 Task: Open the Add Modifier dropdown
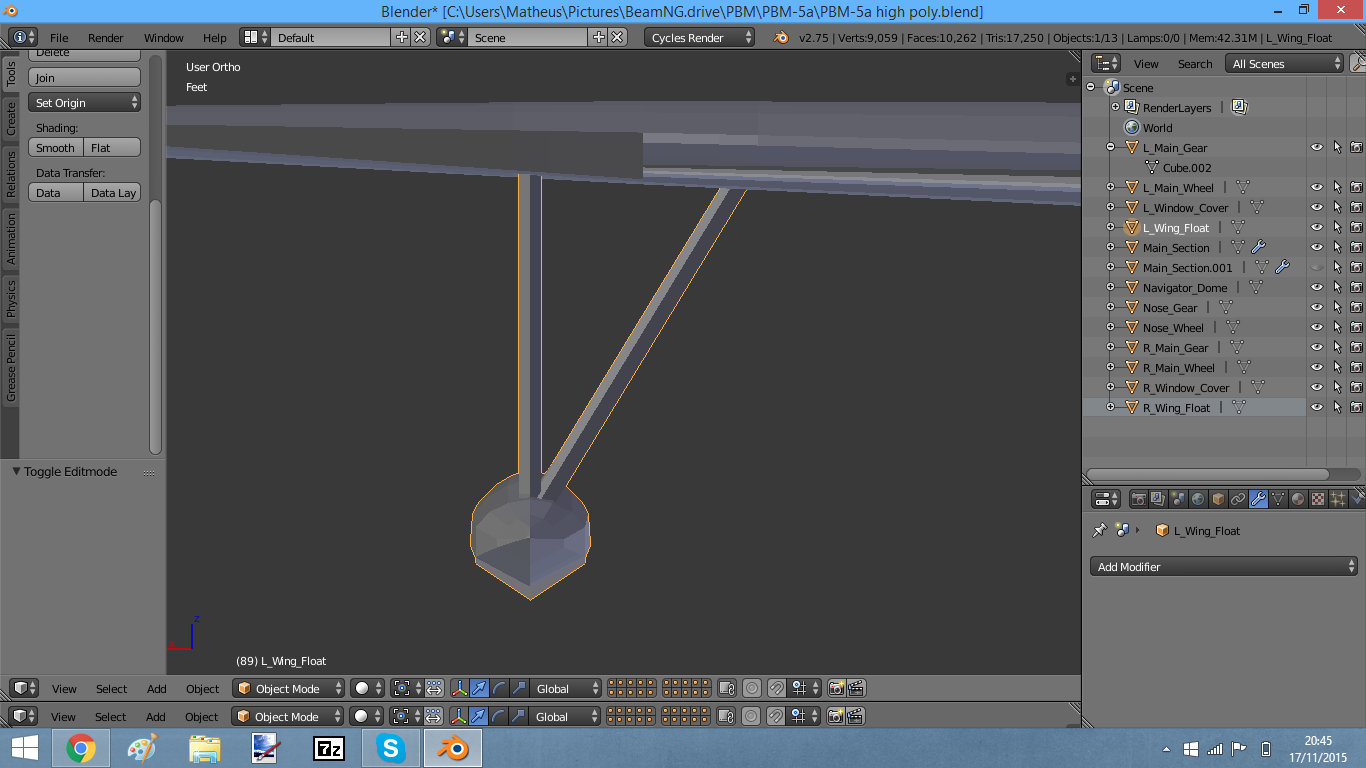point(1223,566)
